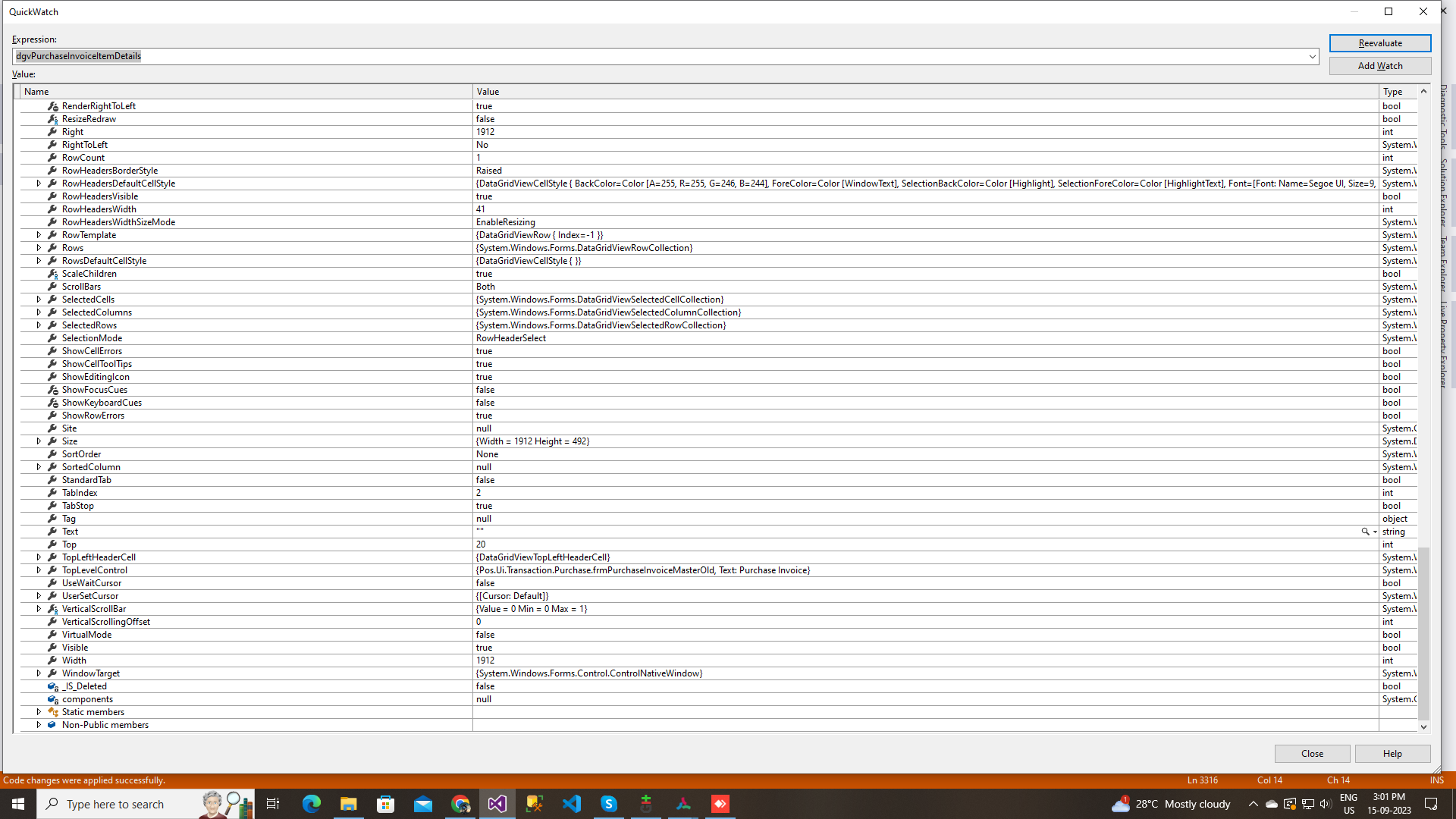
Task: Open Visual Studio from the taskbar
Action: [497, 804]
